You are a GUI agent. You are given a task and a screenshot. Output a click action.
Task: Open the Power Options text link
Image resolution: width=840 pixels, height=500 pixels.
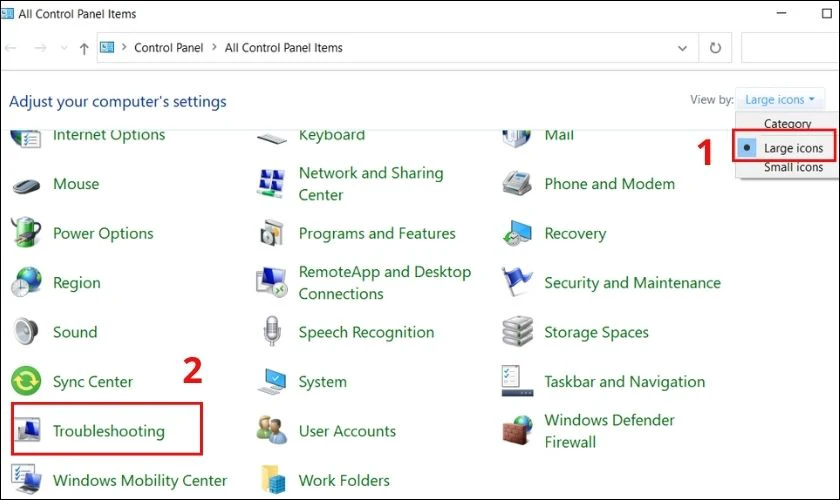pos(103,234)
